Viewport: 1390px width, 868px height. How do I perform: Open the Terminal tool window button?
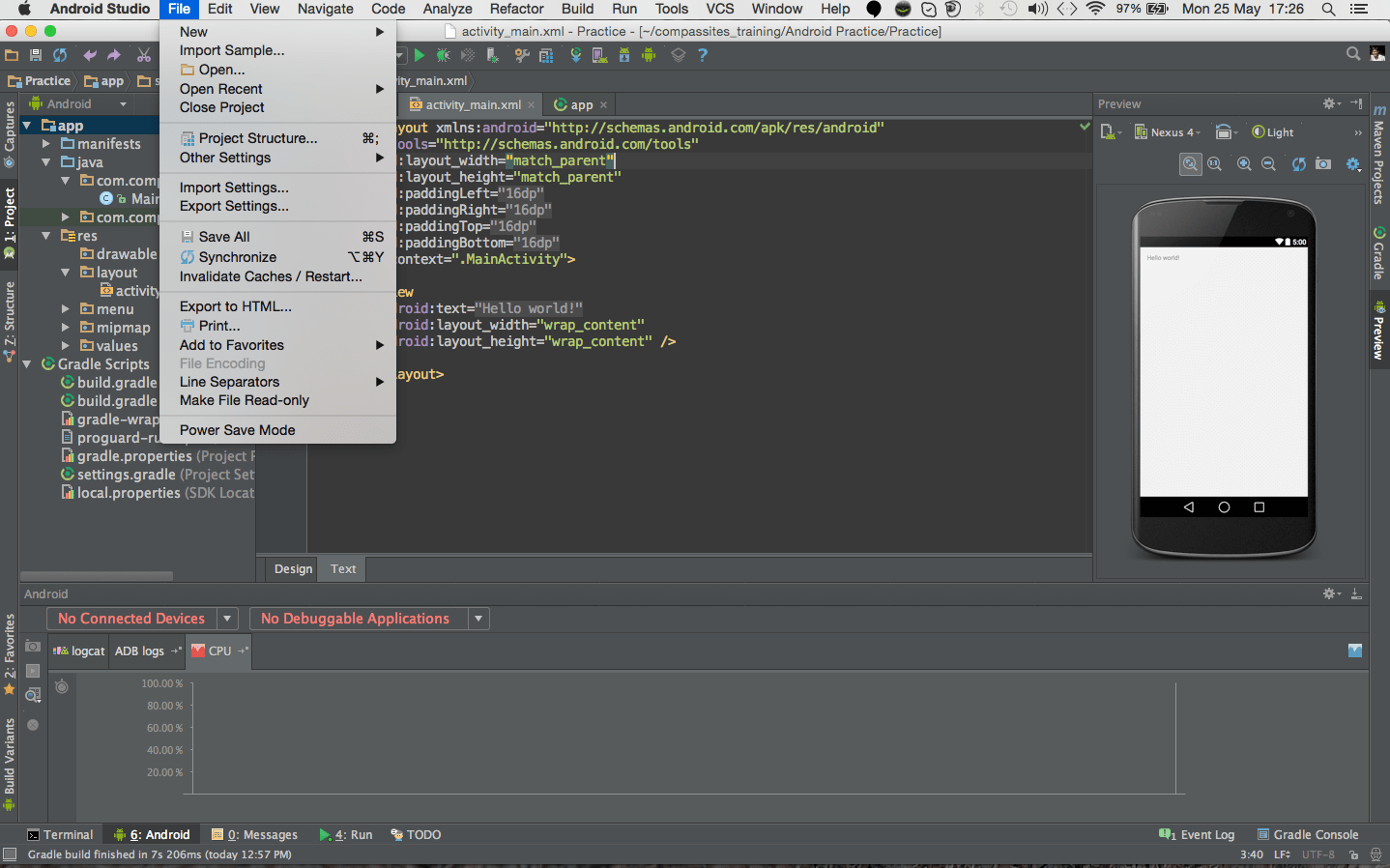coord(60,835)
